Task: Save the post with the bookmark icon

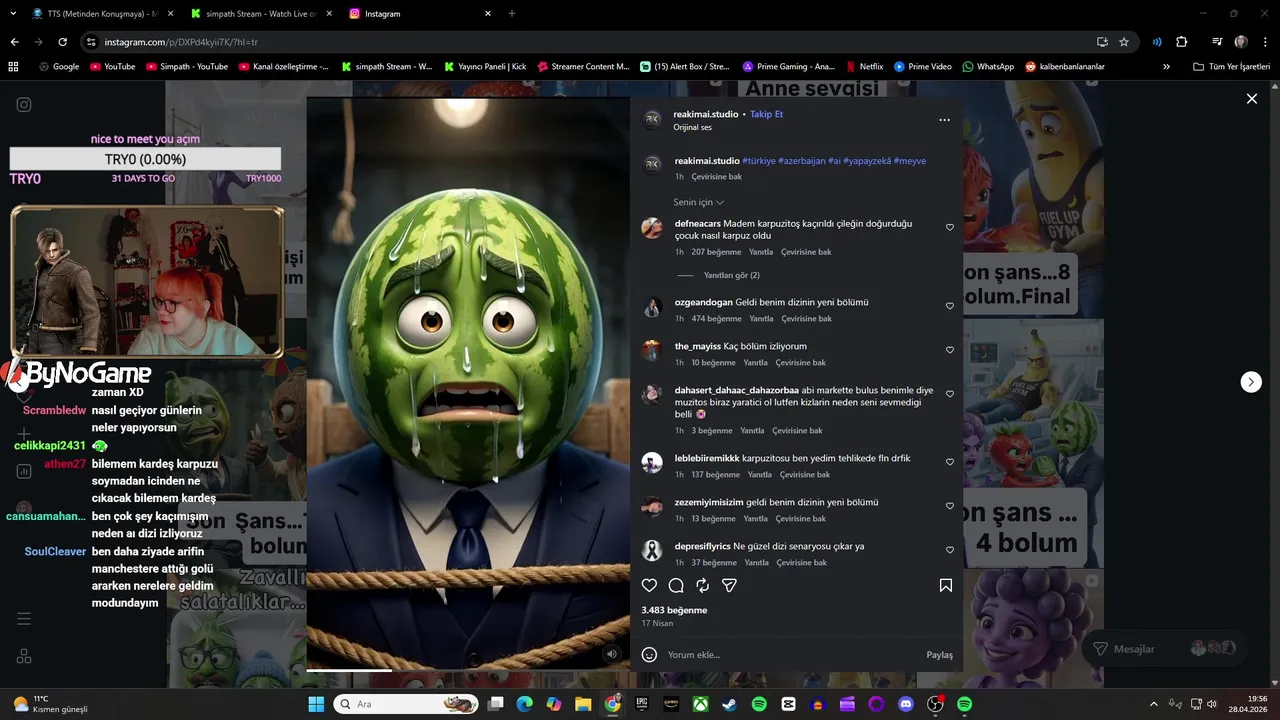Action: pos(945,585)
